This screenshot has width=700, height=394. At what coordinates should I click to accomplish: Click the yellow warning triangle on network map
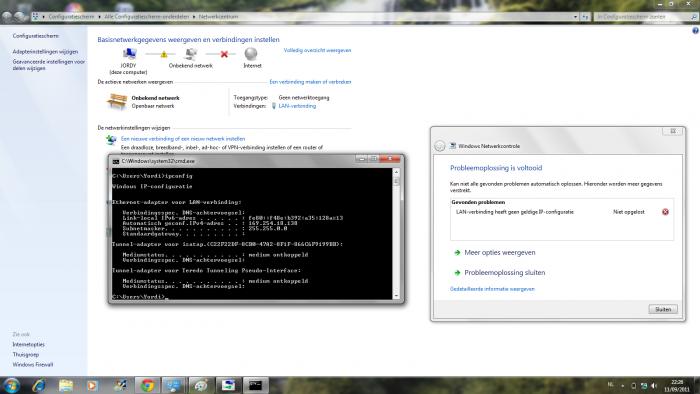coord(164,54)
